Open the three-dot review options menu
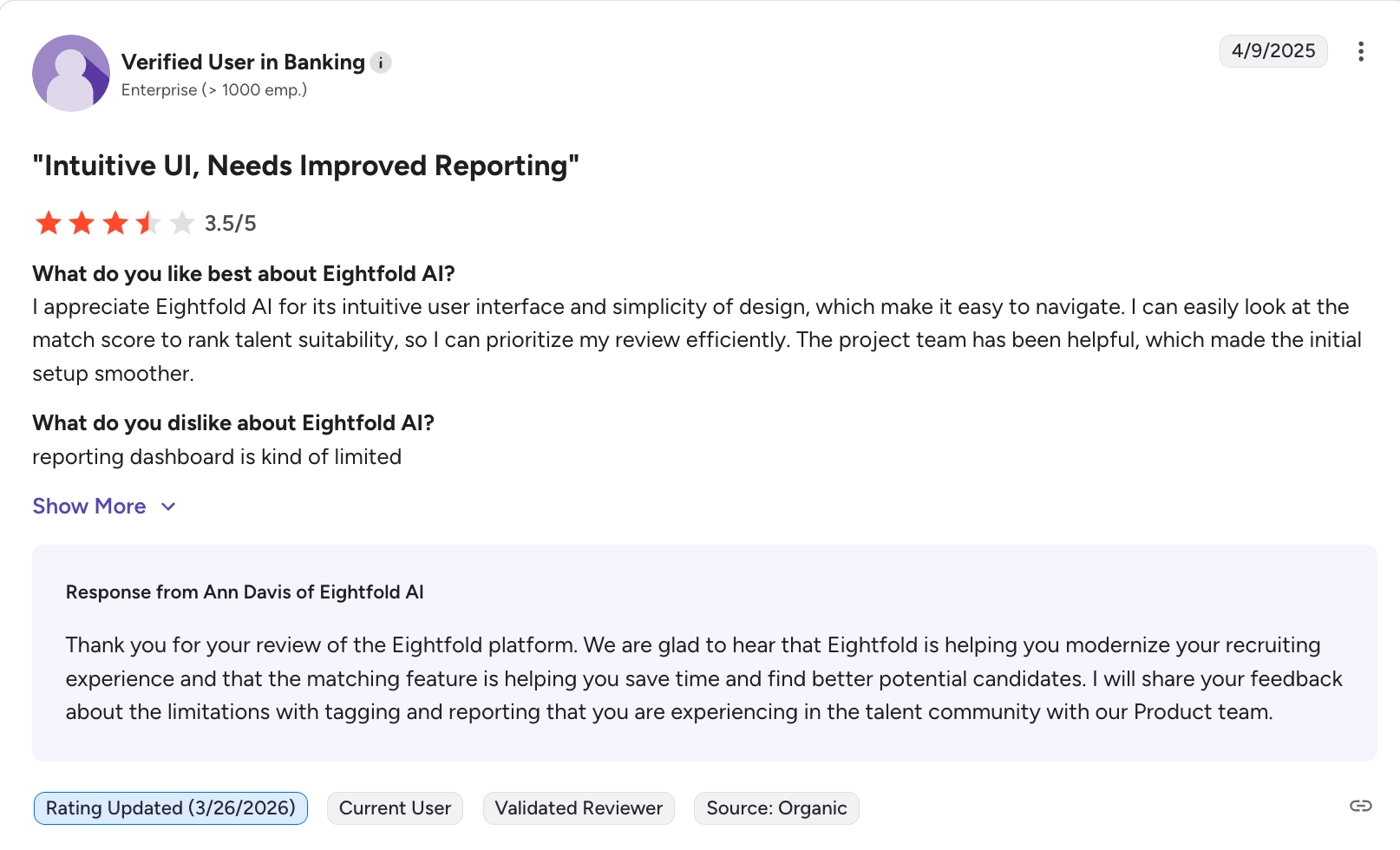The height and width of the screenshot is (850, 1400). pos(1360,51)
